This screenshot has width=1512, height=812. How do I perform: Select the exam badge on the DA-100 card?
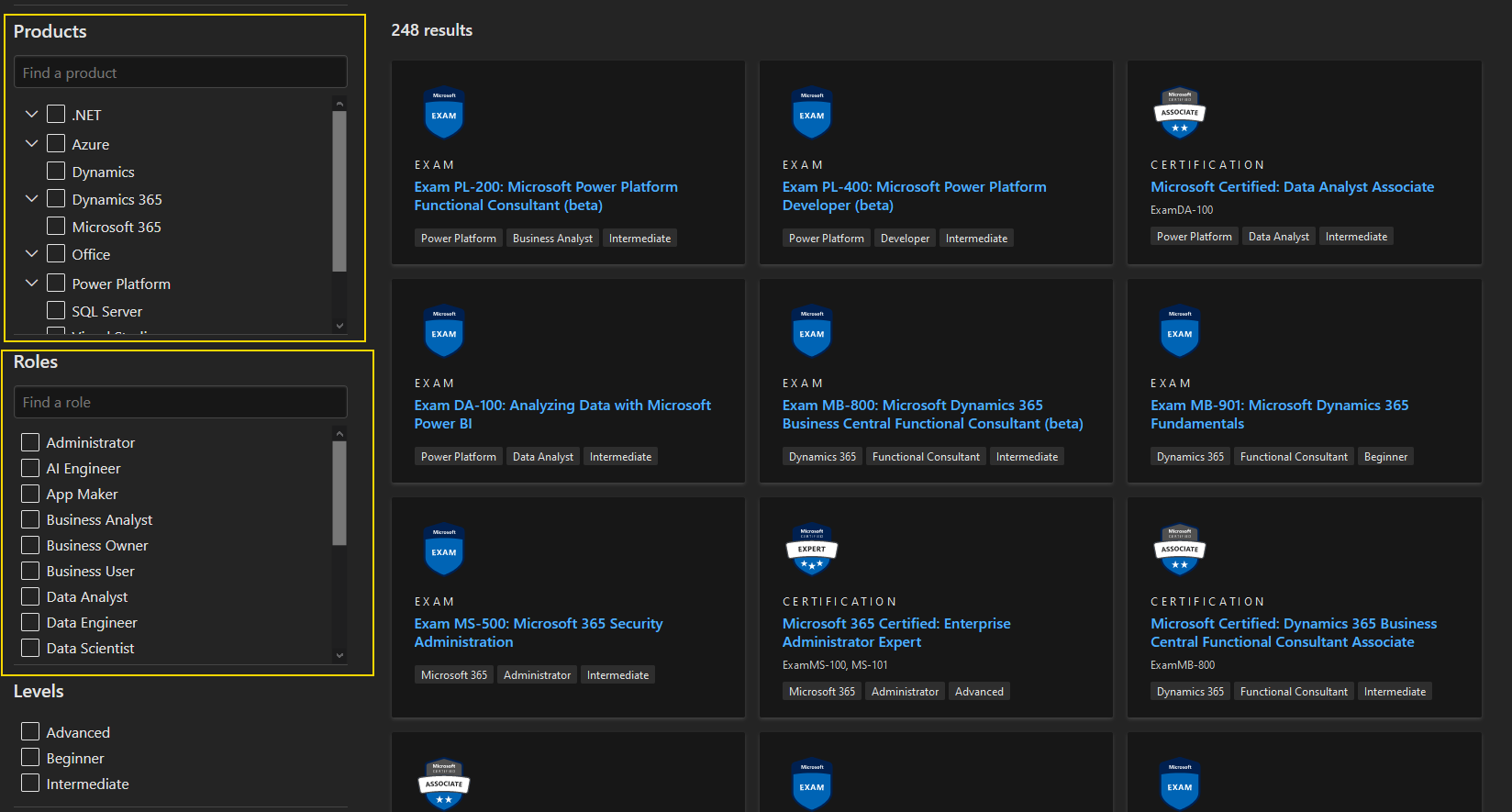coord(444,330)
